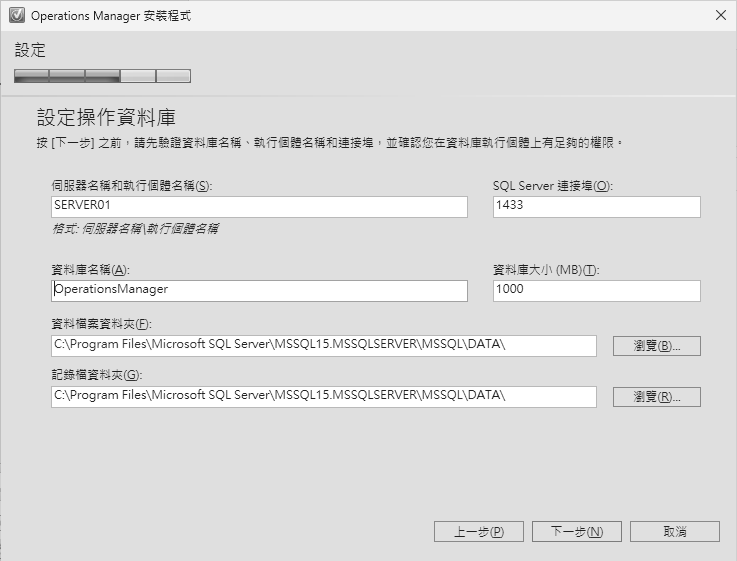Close the Operations Manager setup window

pyautogui.click(x=721, y=15)
